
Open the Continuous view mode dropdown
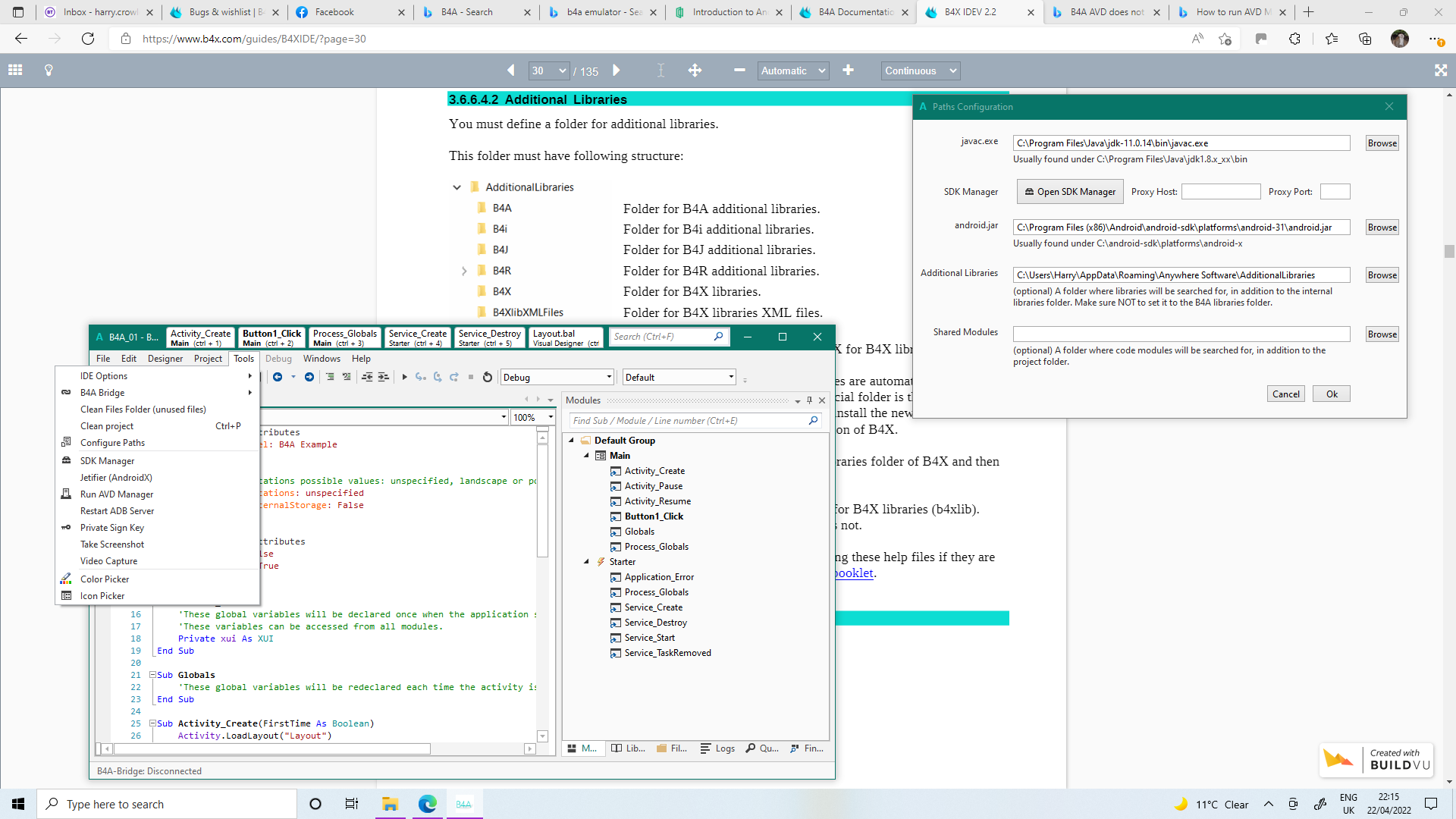click(921, 71)
